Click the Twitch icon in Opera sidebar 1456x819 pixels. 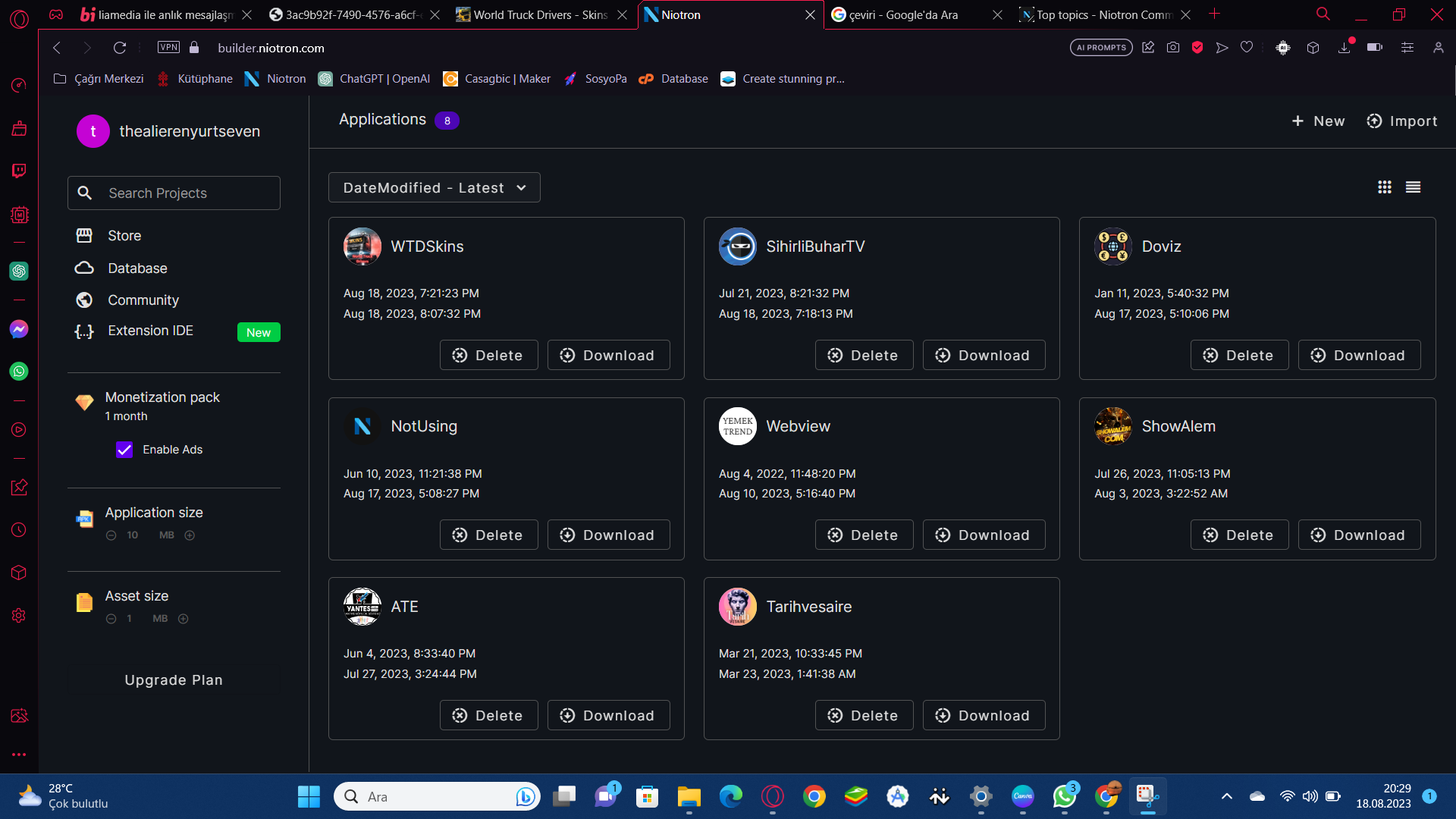(x=19, y=171)
